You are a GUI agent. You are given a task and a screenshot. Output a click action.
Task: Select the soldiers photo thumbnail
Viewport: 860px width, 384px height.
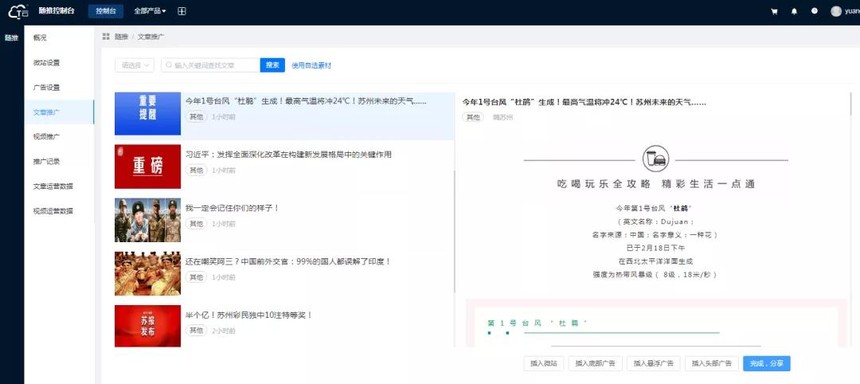[148, 220]
